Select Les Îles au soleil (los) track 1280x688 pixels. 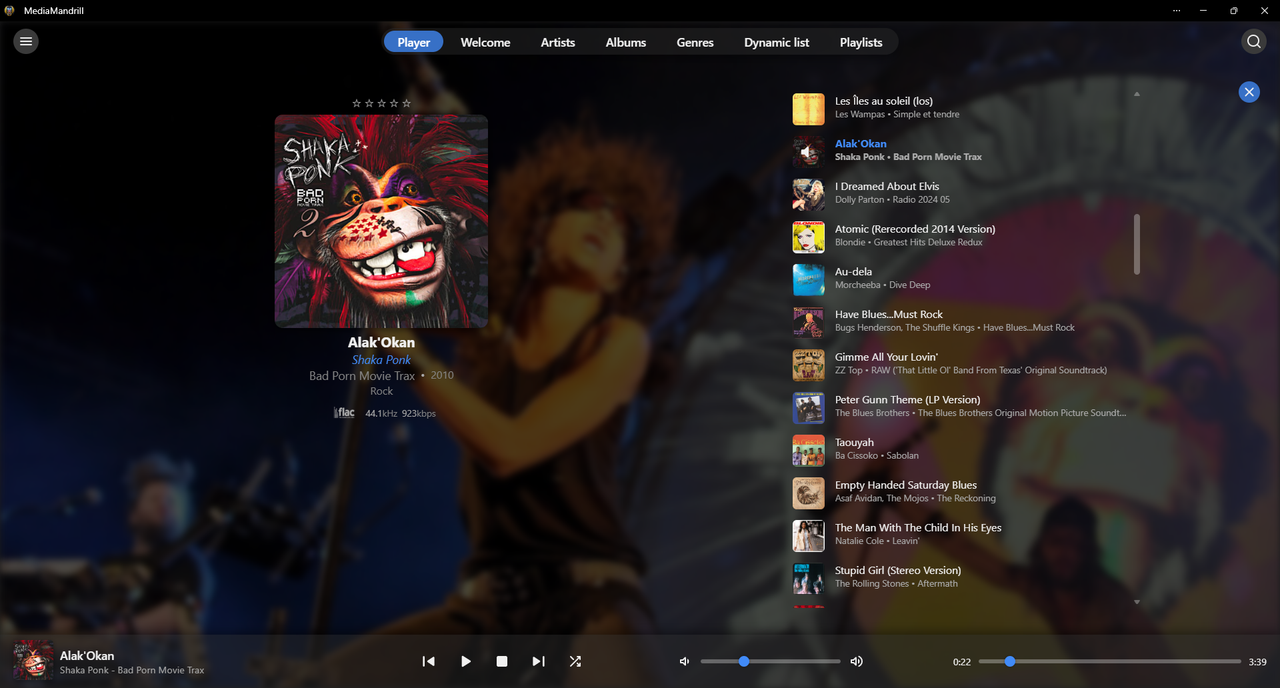point(962,107)
